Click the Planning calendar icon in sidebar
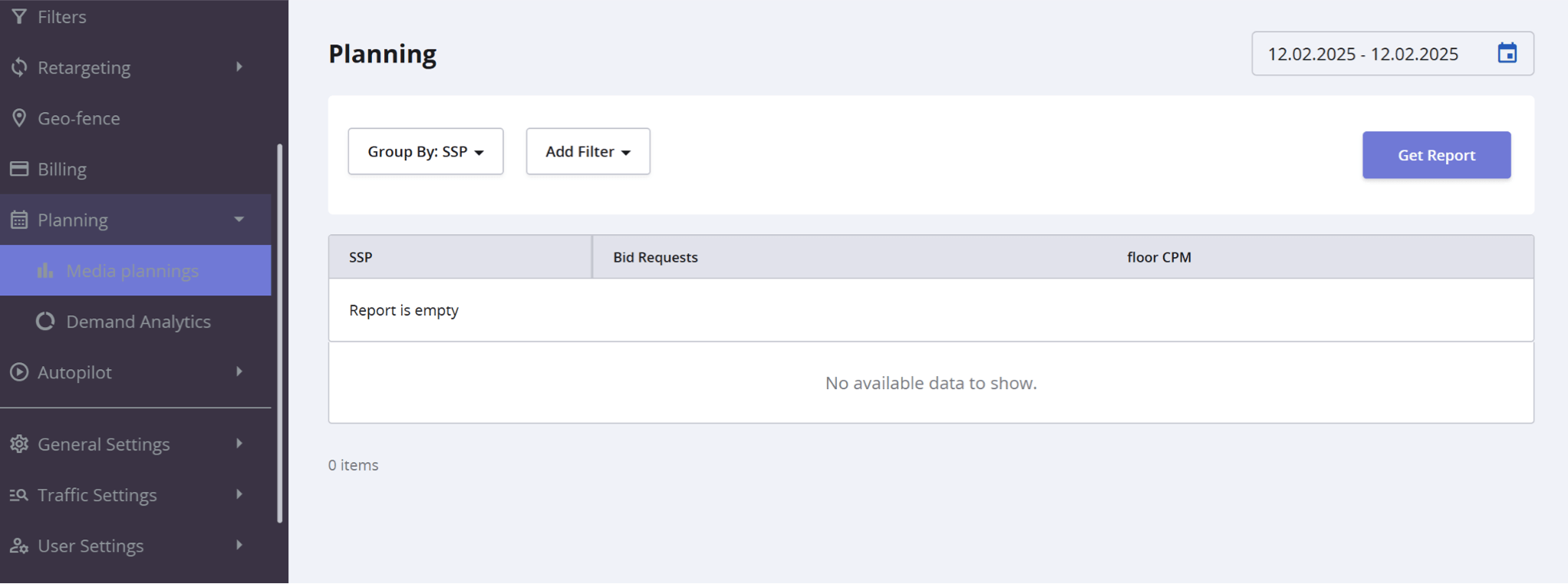Image resolution: width=1568 pixels, height=584 pixels. [19, 220]
